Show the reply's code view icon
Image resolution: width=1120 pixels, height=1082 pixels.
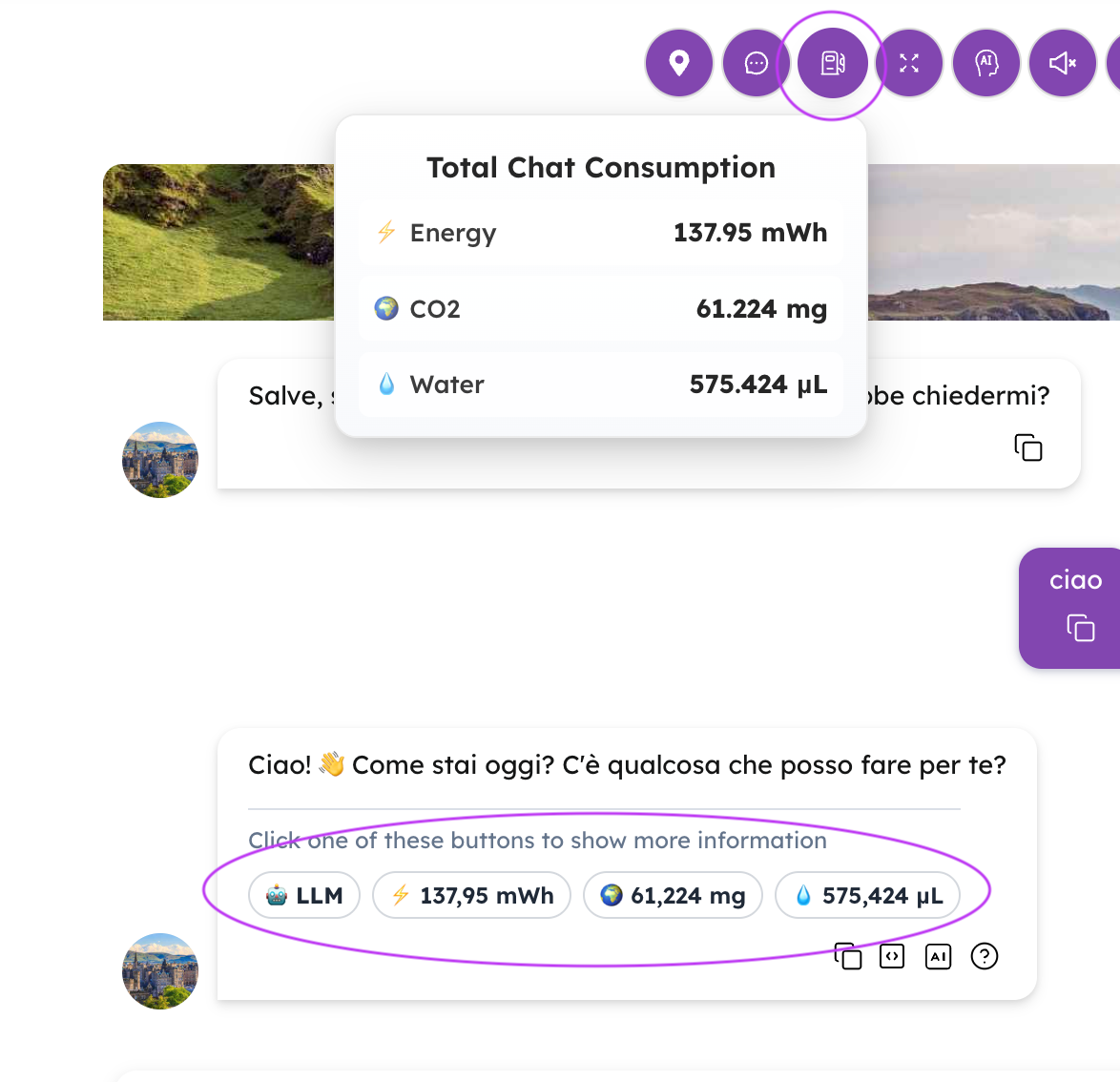[892, 955]
